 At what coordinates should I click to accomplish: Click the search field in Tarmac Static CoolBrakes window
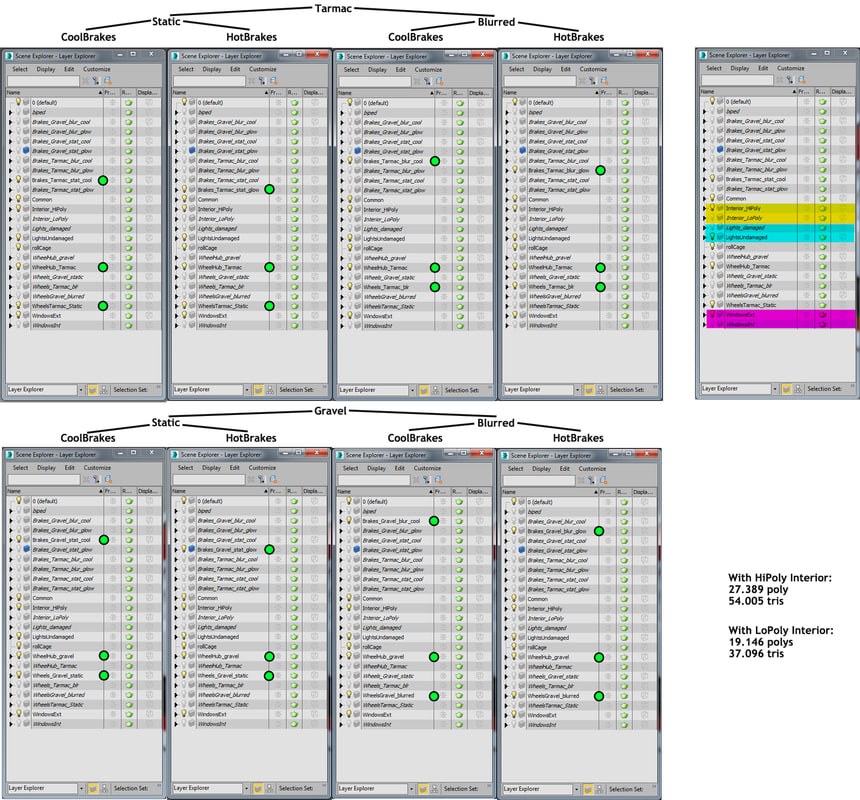coord(45,80)
